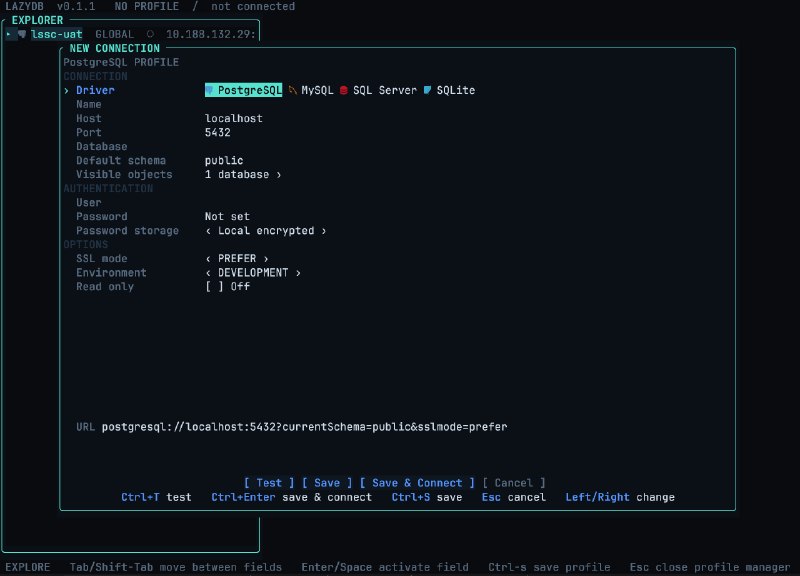
Task: Click the Save & Connect button
Action: click(x=417, y=483)
